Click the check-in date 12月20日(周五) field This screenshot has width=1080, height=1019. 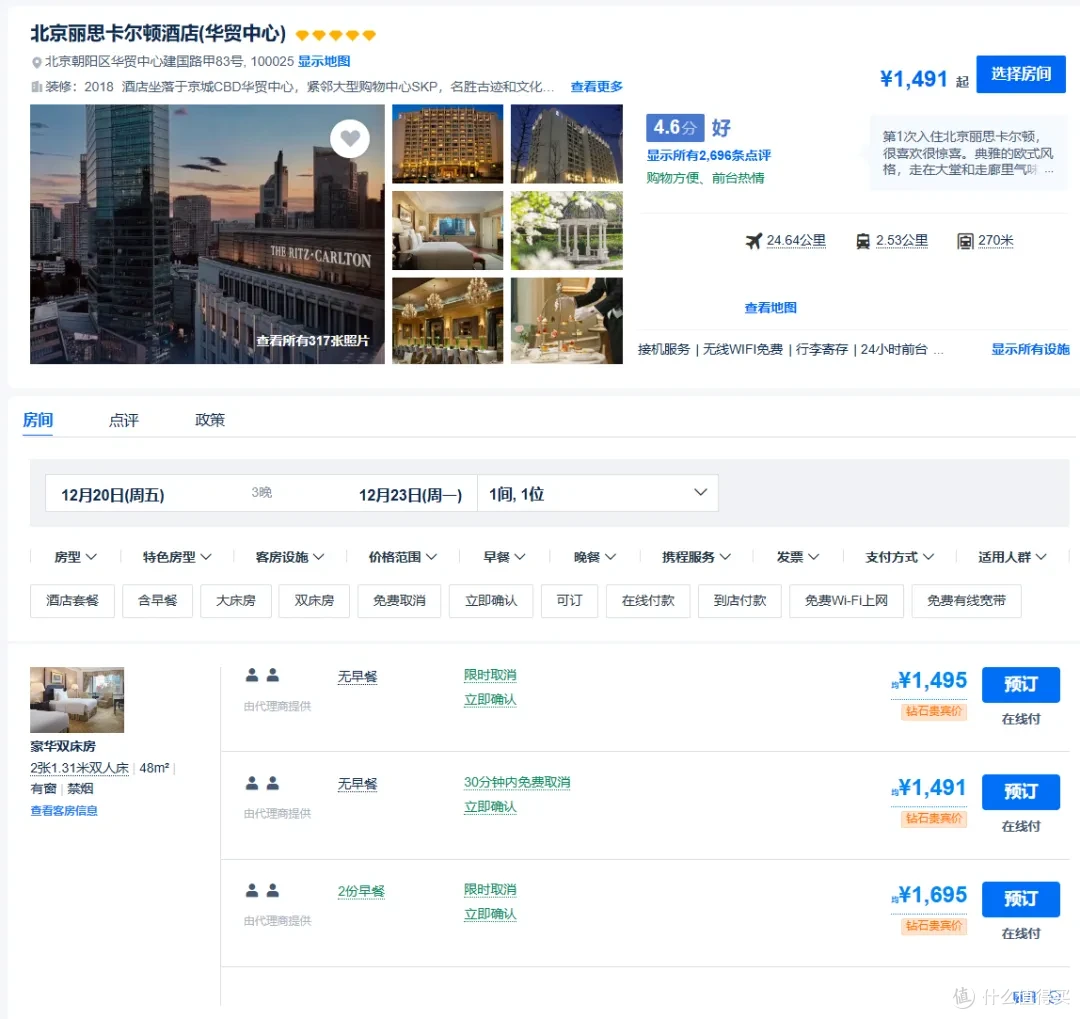tap(112, 495)
